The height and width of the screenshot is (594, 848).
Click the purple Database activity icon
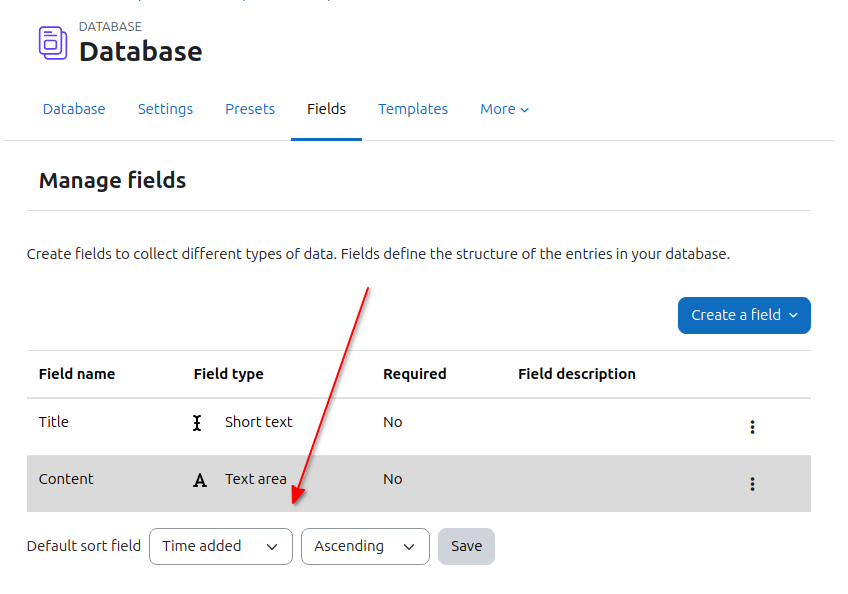pos(53,43)
